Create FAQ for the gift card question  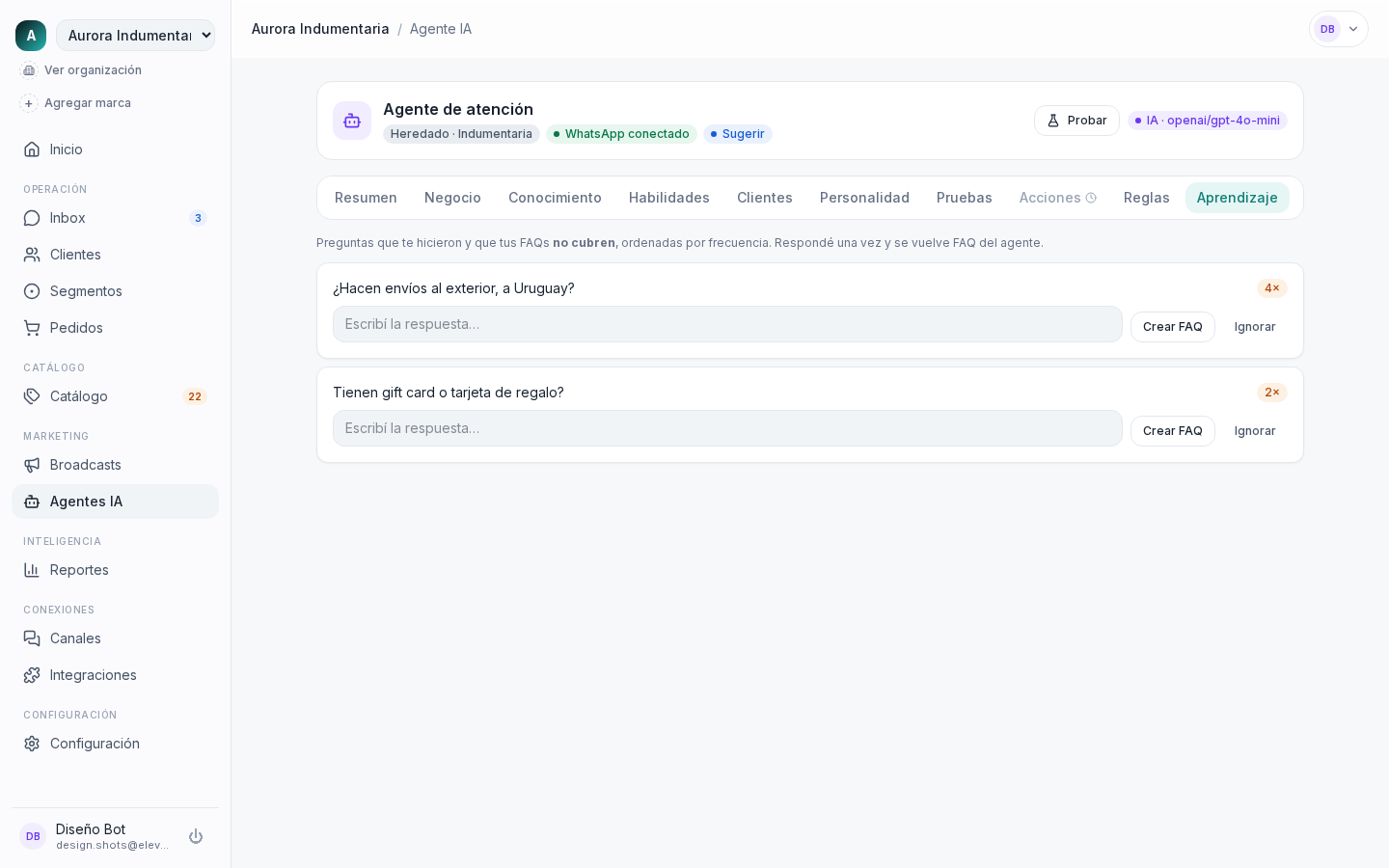pyautogui.click(x=1173, y=431)
